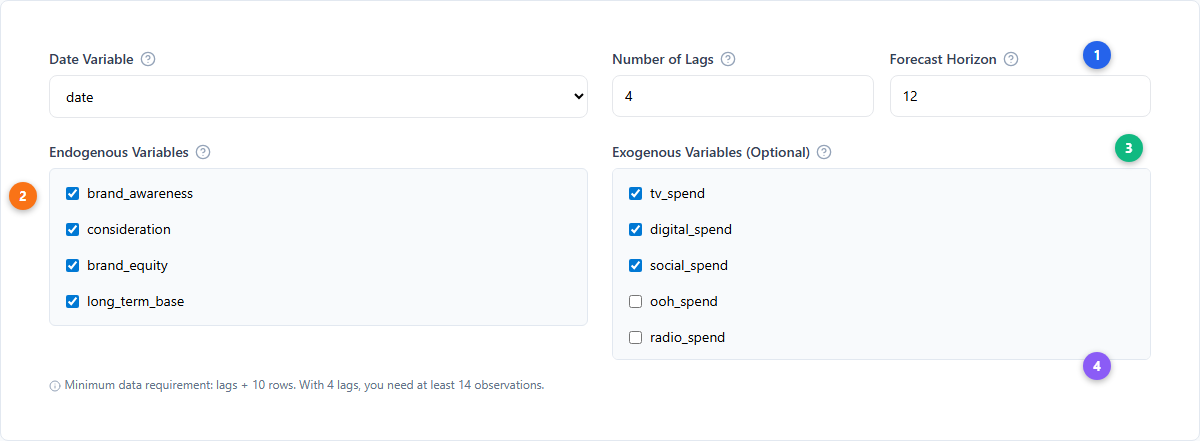Screen dimensions: 1200x441
Task: Click the Number of Lags input field
Action: pyautogui.click(x=743, y=97)
